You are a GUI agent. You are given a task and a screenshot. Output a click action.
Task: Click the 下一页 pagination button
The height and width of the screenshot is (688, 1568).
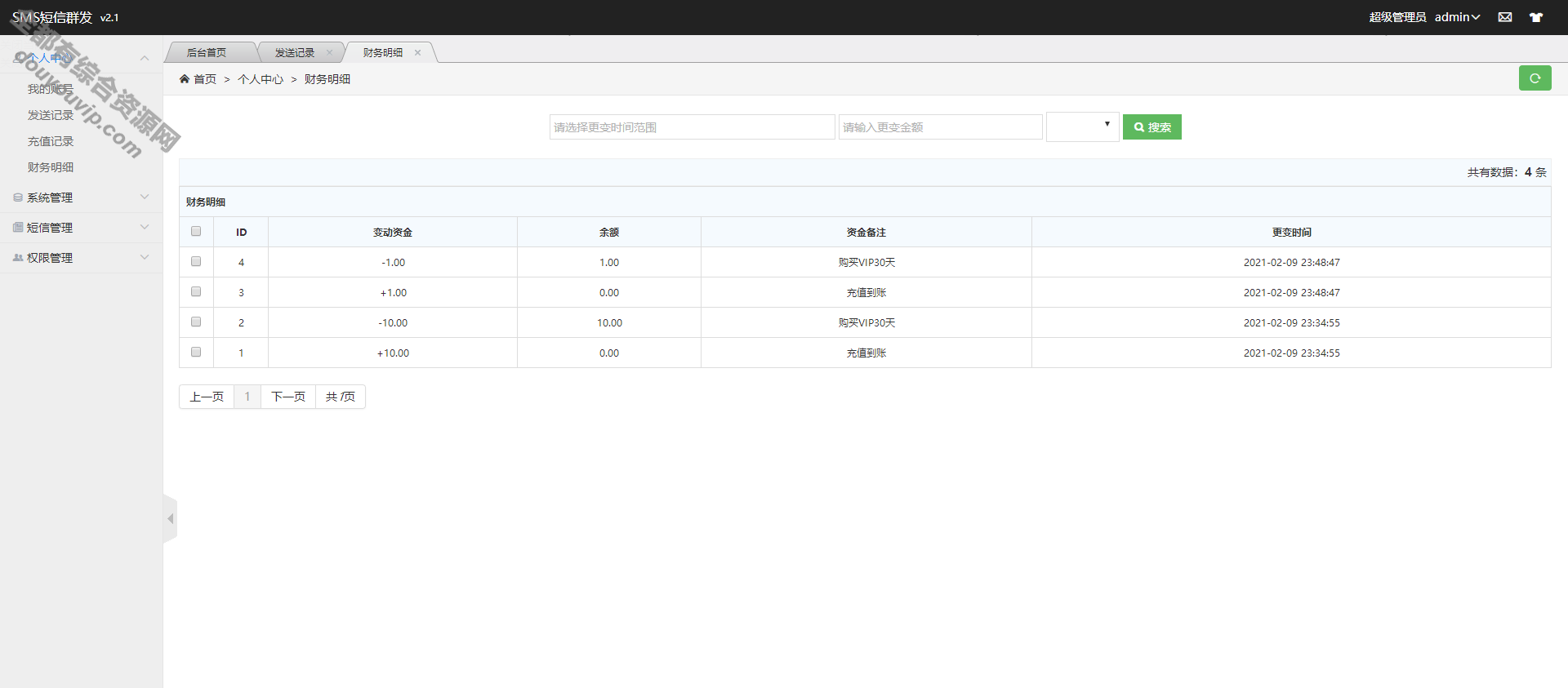pyautogui.click(x=288, y=397)
